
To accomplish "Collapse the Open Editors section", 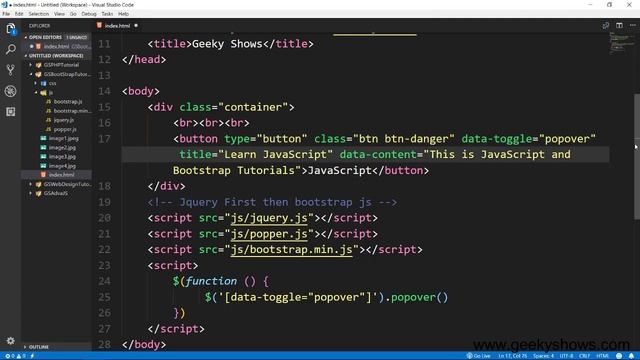I will coord(26,37).
